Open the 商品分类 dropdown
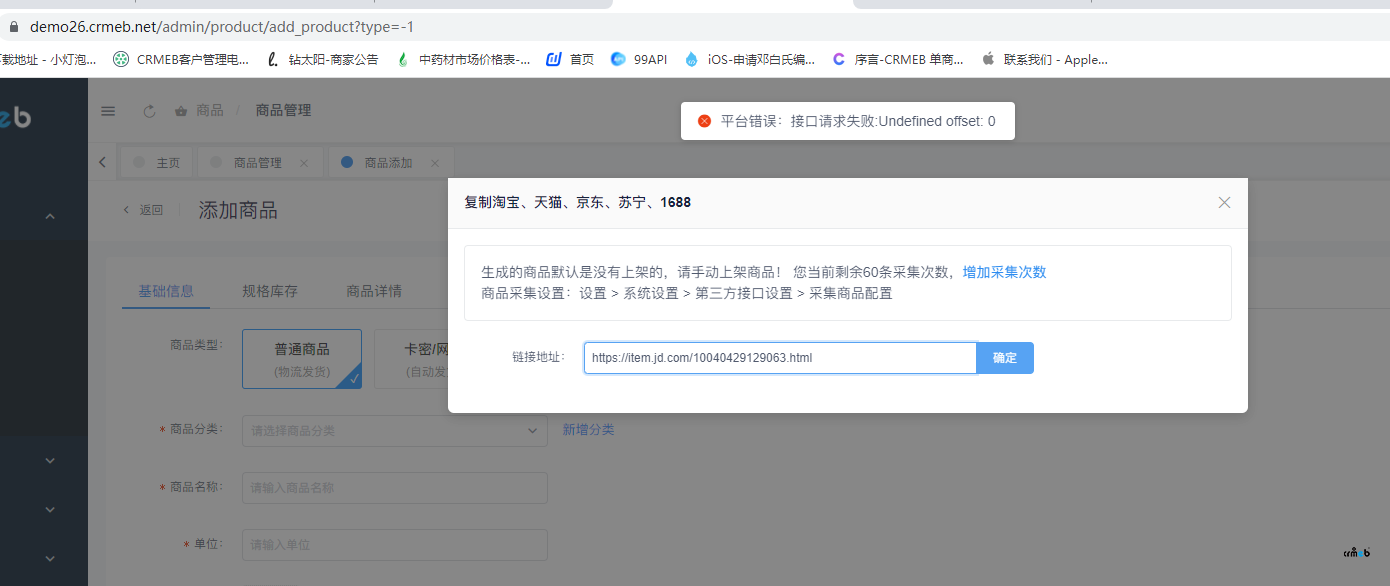The image size is (1390, 586). tap(395, 430)
